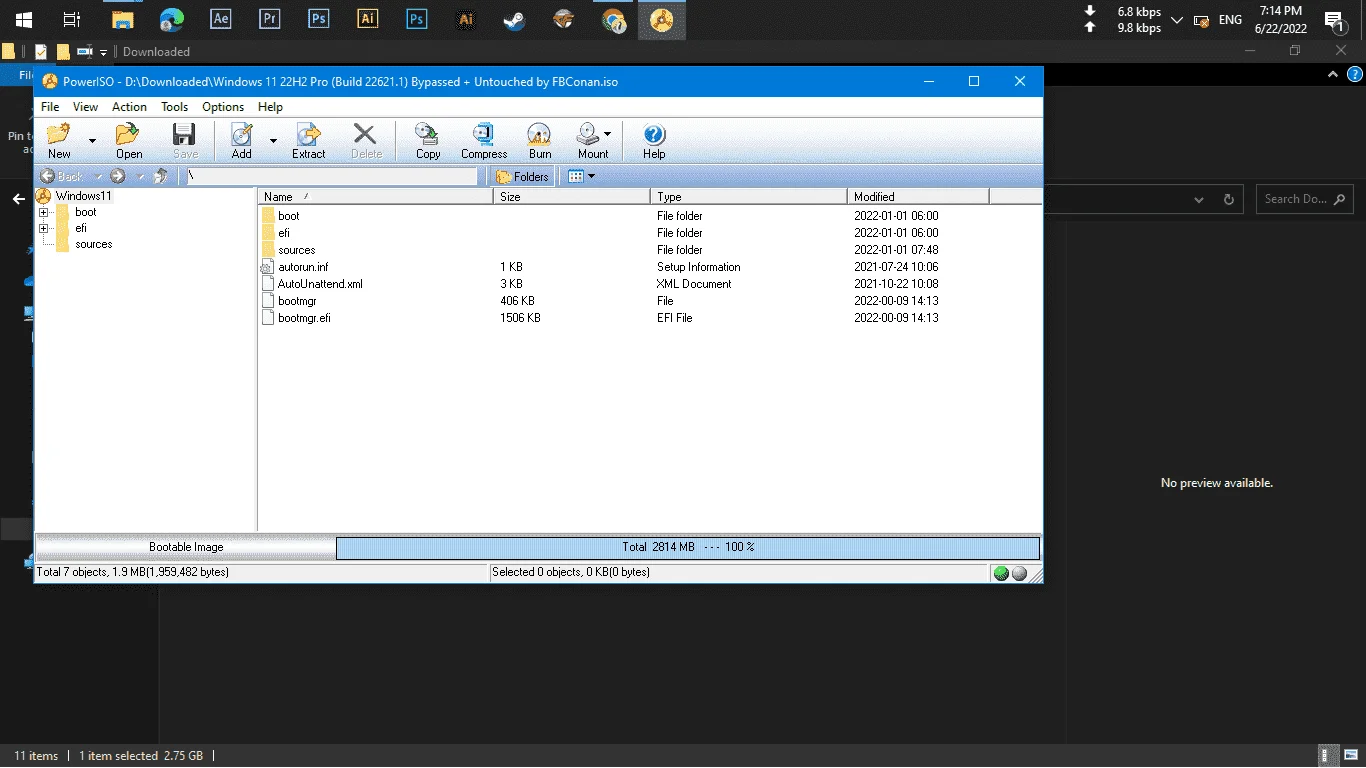
Task: Open the File menu
Action: pyautogui.click(x=49, y=107)
